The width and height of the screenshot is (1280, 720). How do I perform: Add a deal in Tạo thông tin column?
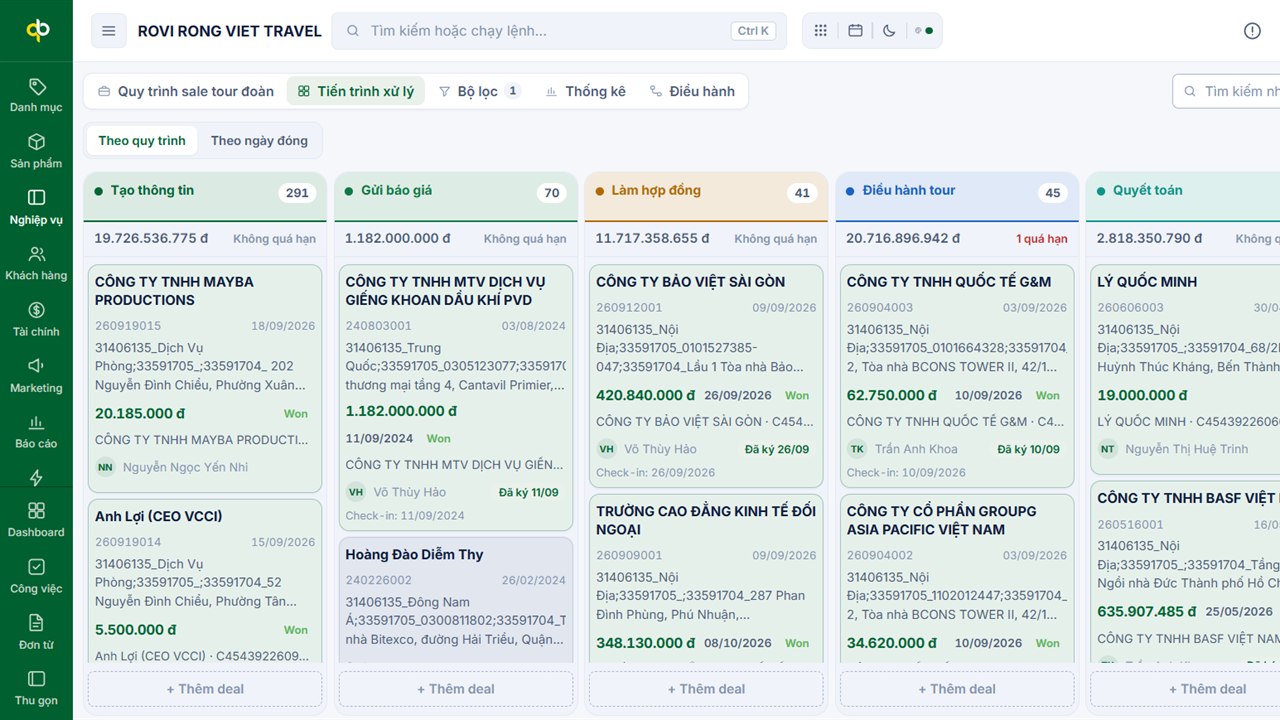coord(205,689)
